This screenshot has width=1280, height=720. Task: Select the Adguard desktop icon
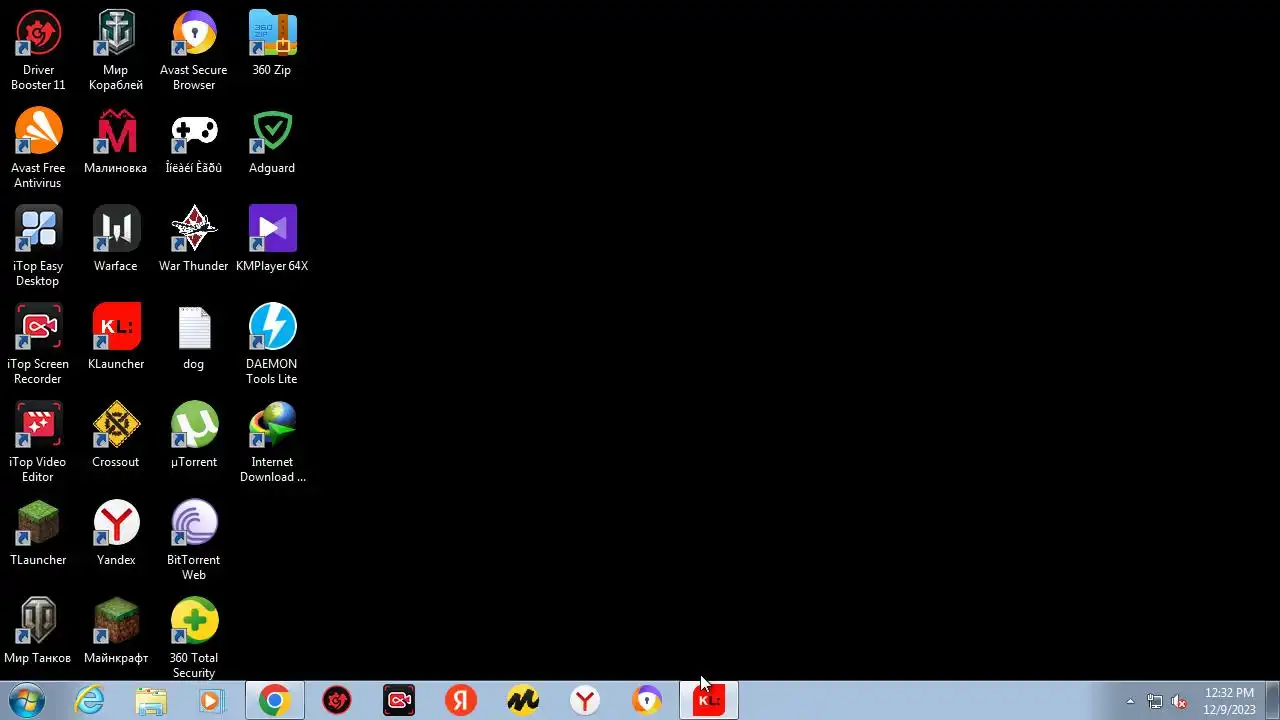point(272,142)
